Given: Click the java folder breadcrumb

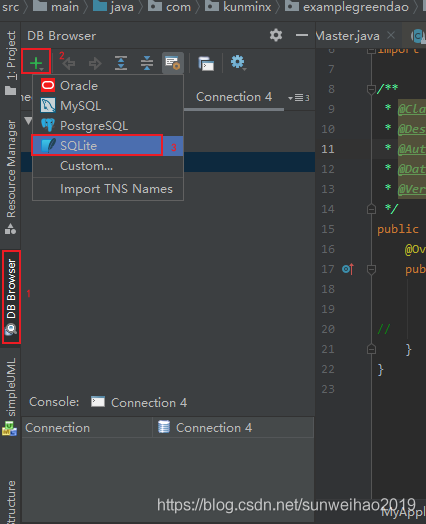Looking at the screenshot, I should tap(113, 7).
